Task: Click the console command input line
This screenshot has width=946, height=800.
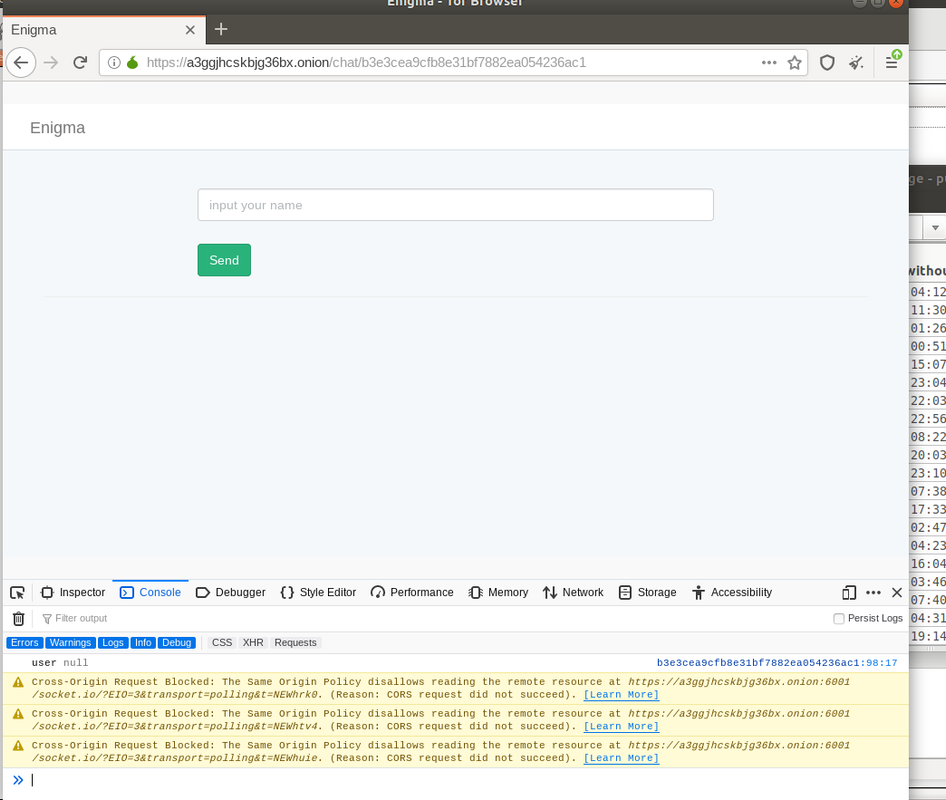Action: pos(465,781)
